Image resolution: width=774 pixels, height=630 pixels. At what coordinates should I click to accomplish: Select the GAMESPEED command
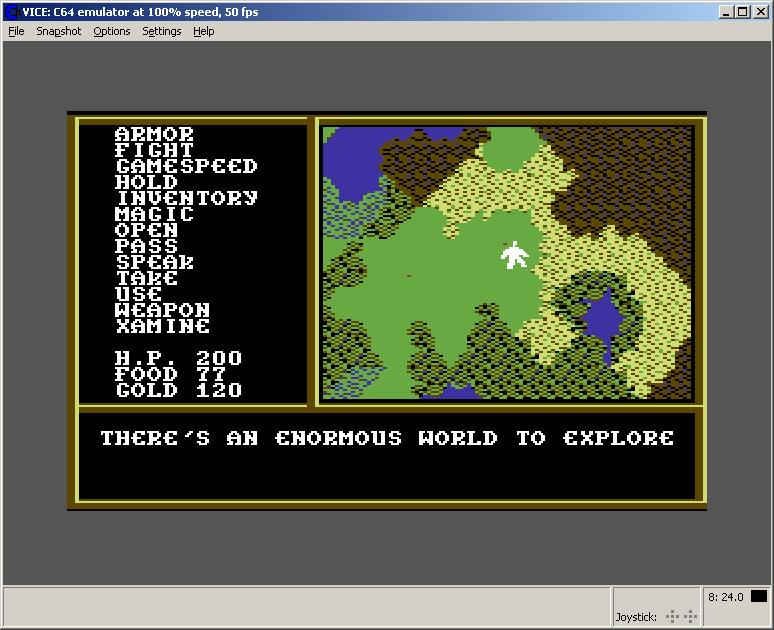[x=186, y=166]
